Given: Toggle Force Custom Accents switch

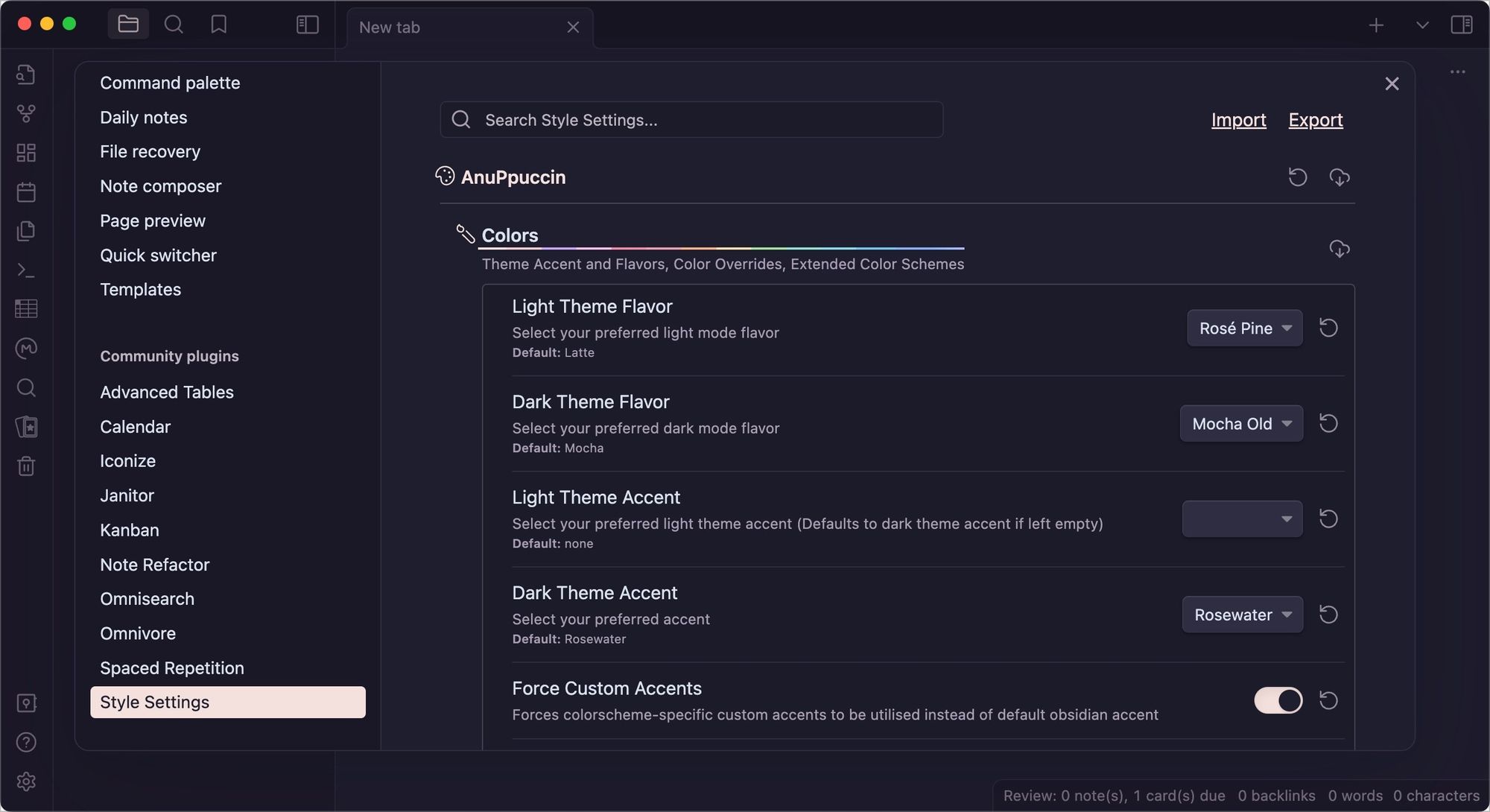Looking at the screenshot, I should [x=1278, y=701].
